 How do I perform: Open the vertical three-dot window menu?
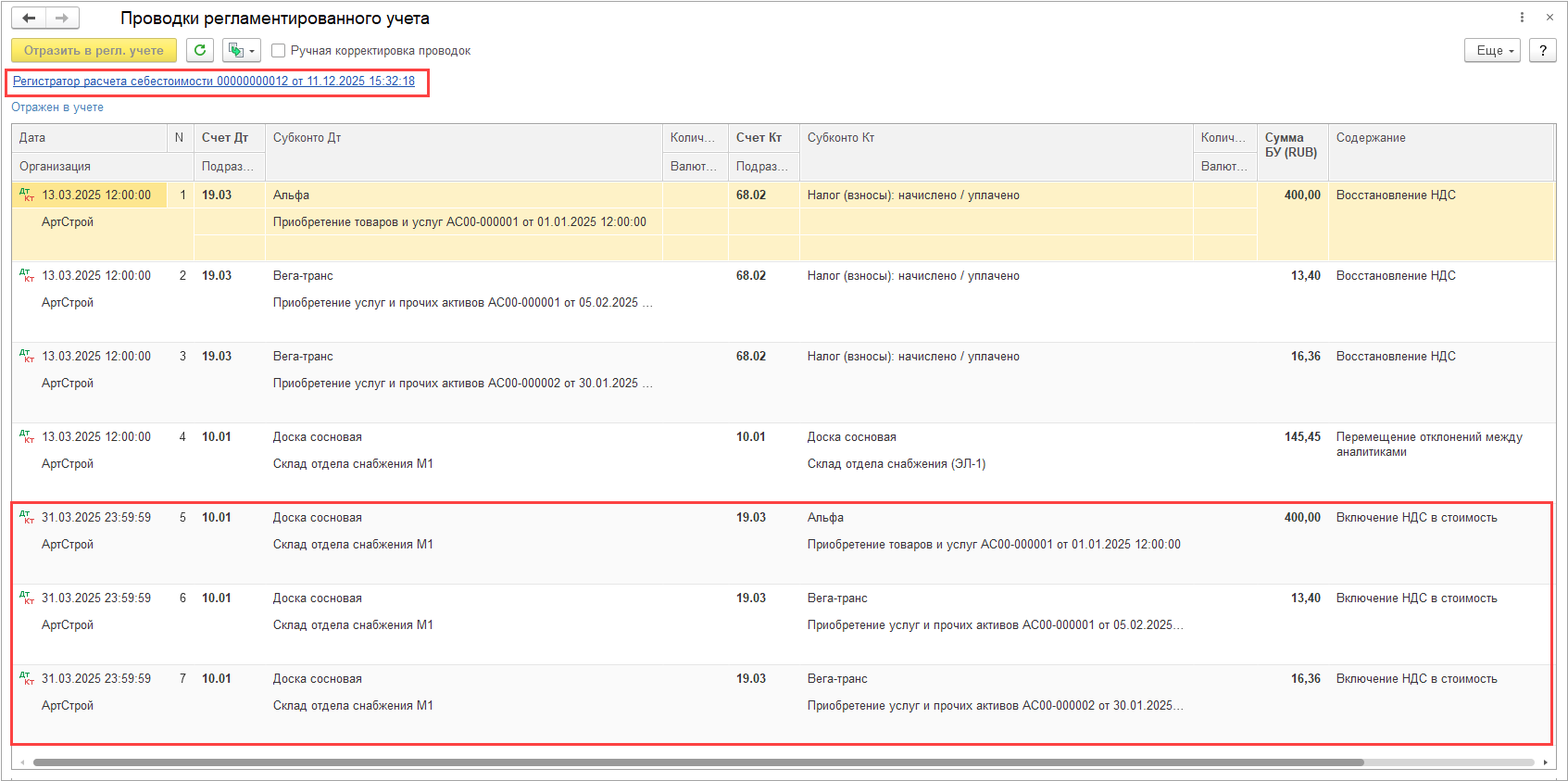1522,18
